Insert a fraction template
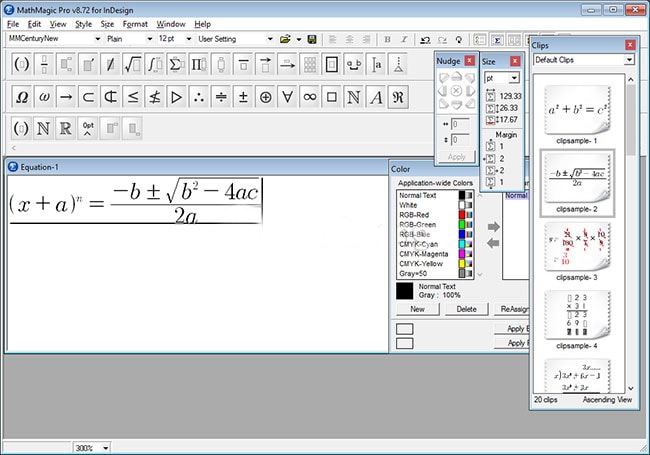 point(44,64)
